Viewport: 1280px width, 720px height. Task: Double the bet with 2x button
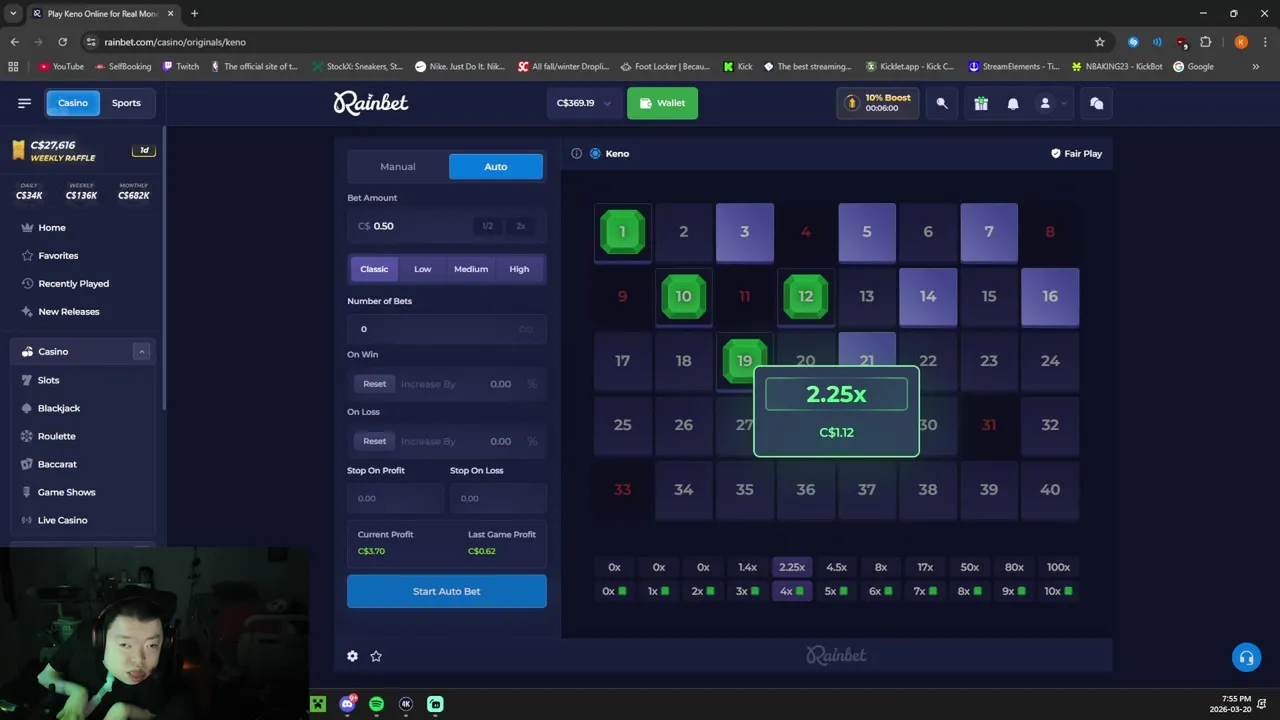tap(521, 226)
